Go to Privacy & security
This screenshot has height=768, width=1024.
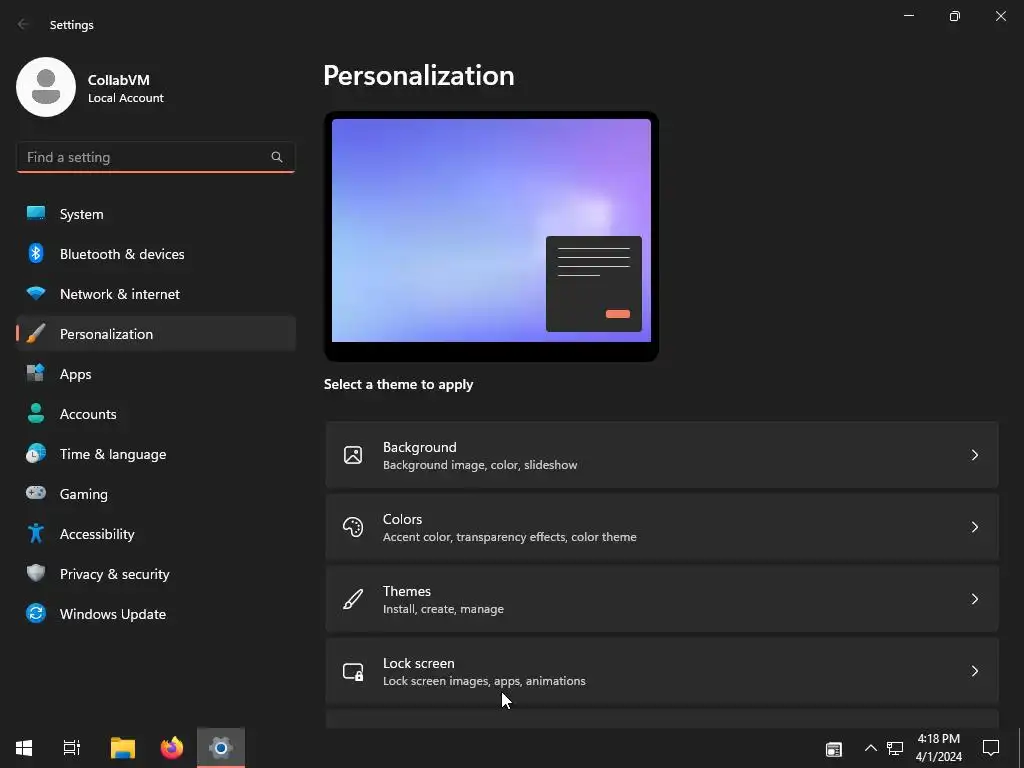click(x=156, y=573)
